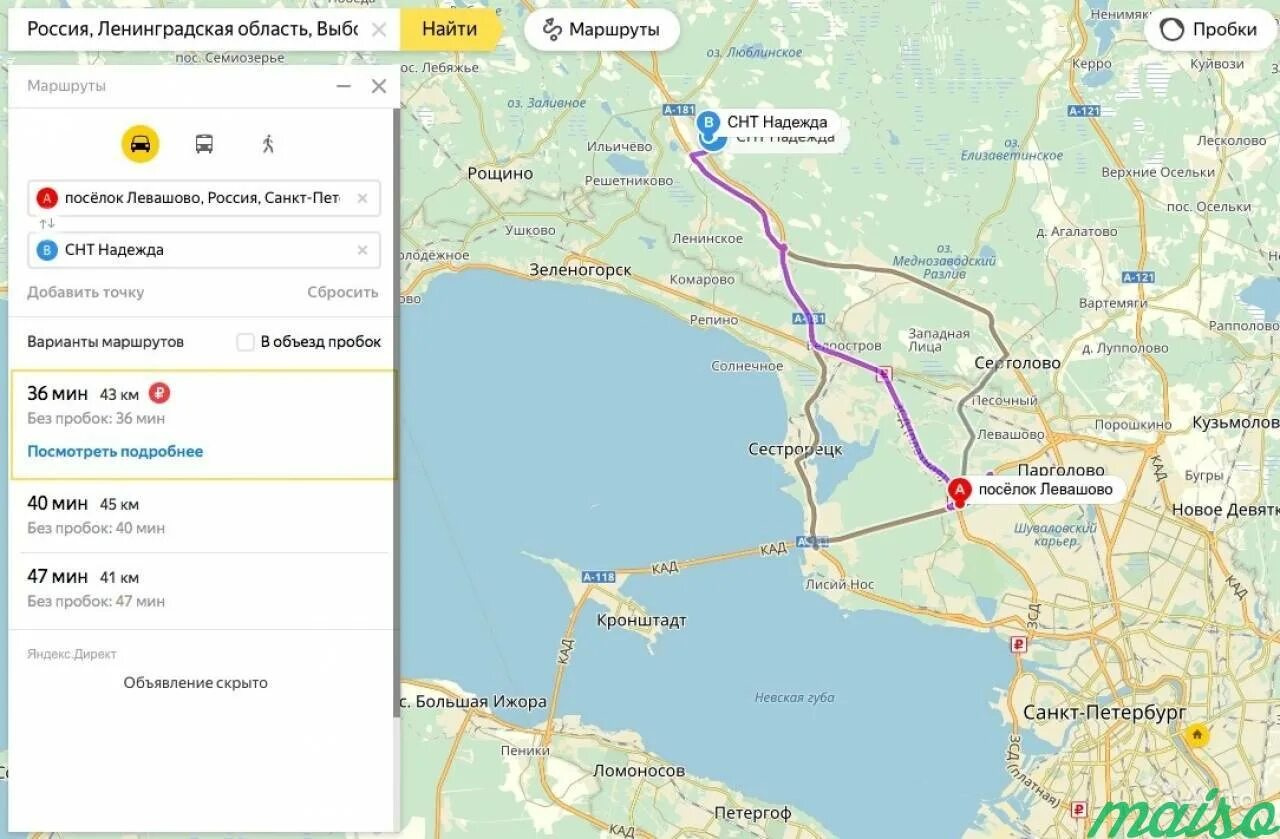
Task: Click Ломоносов label on map
Action: [639, 770]
